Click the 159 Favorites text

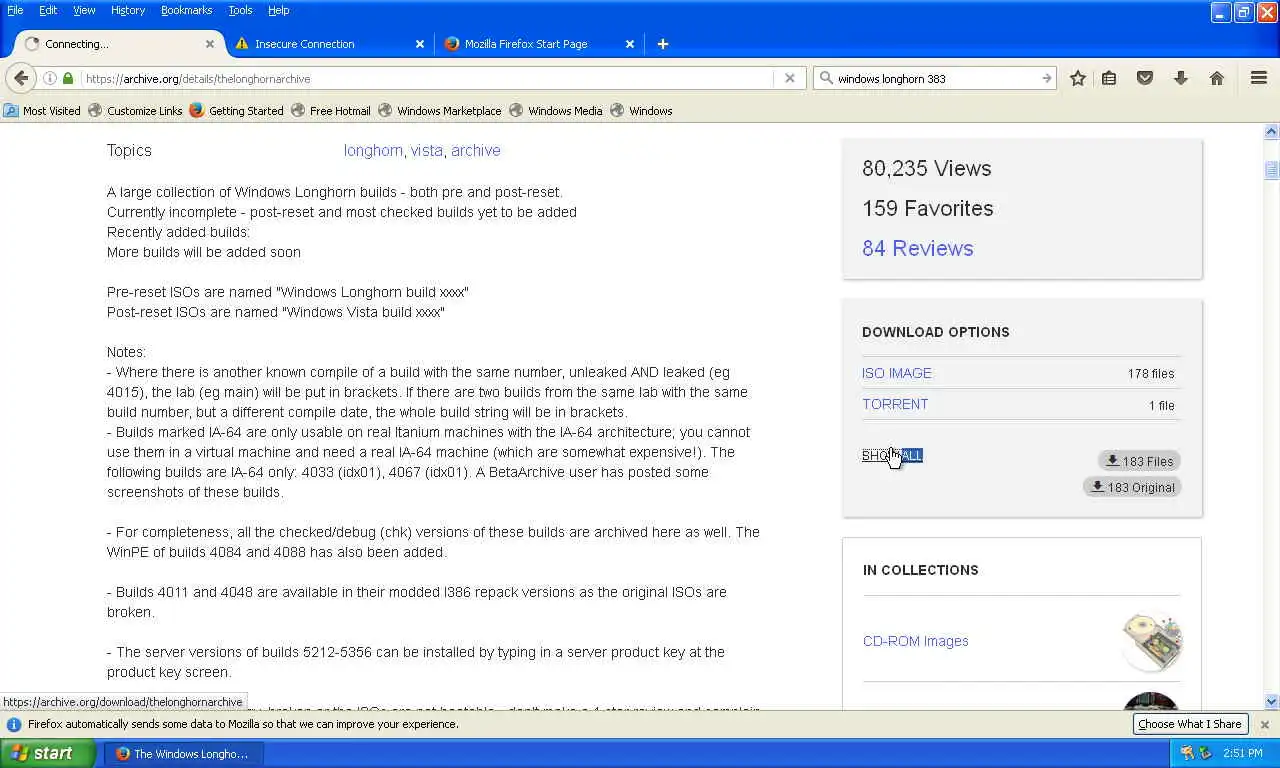(927, 208)
